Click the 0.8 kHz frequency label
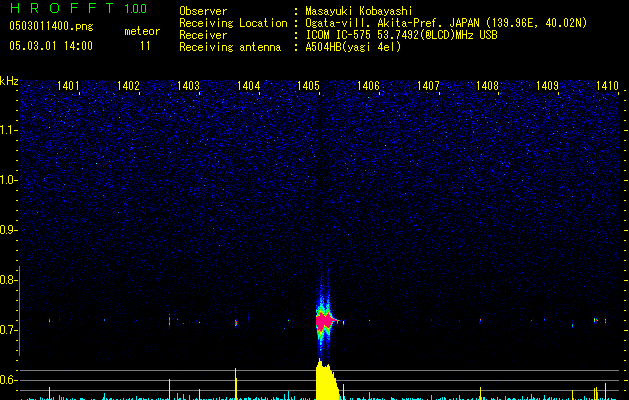The image size is (629, 400). [x=8, y=280]
